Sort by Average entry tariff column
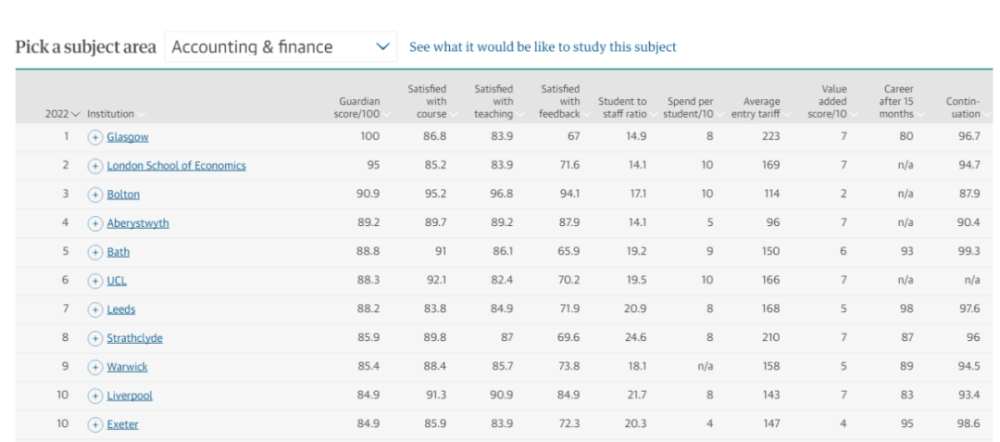1000x442 pixels. (x=761, y=108)
